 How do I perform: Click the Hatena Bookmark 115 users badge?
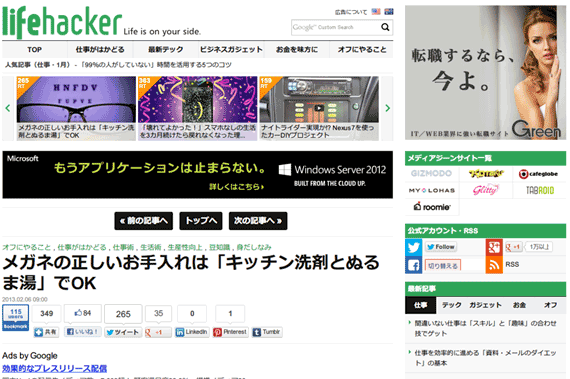pyautogui.click(x=15, y=318)
